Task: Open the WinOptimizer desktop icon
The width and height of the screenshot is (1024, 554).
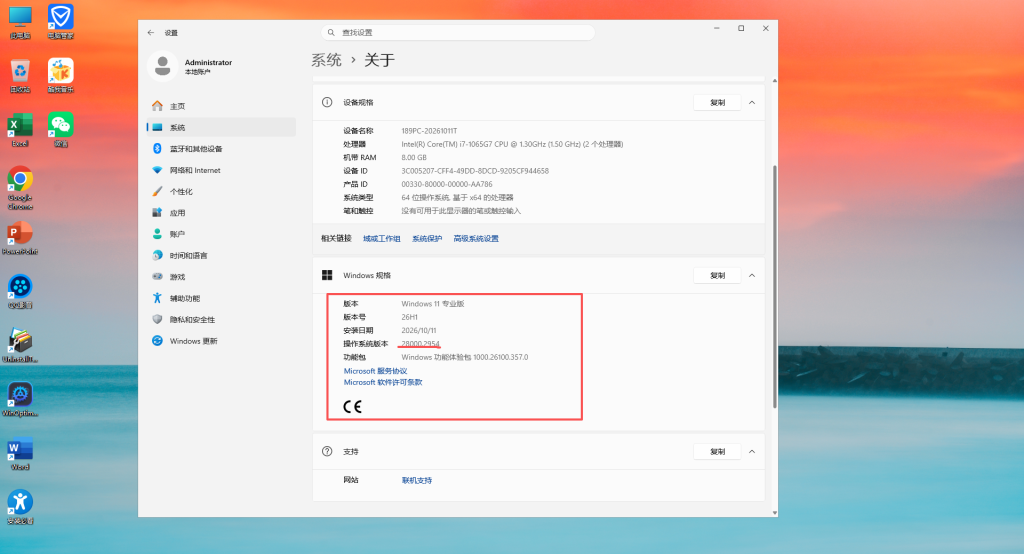Action: pos(20,400)
